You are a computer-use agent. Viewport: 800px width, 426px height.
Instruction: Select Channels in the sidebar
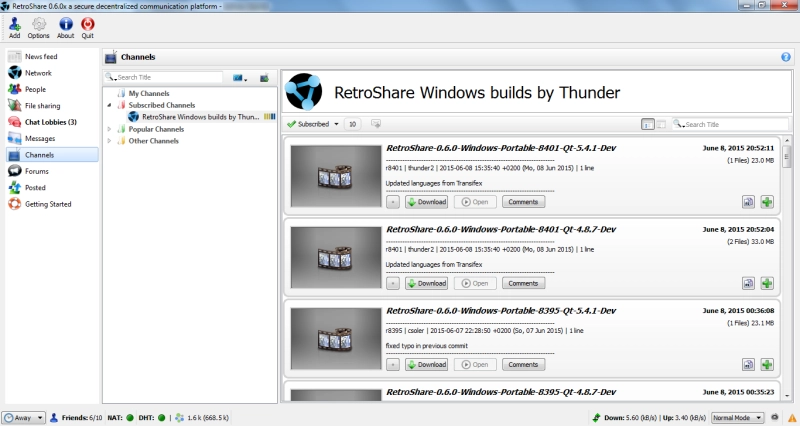tap(52, 155)
